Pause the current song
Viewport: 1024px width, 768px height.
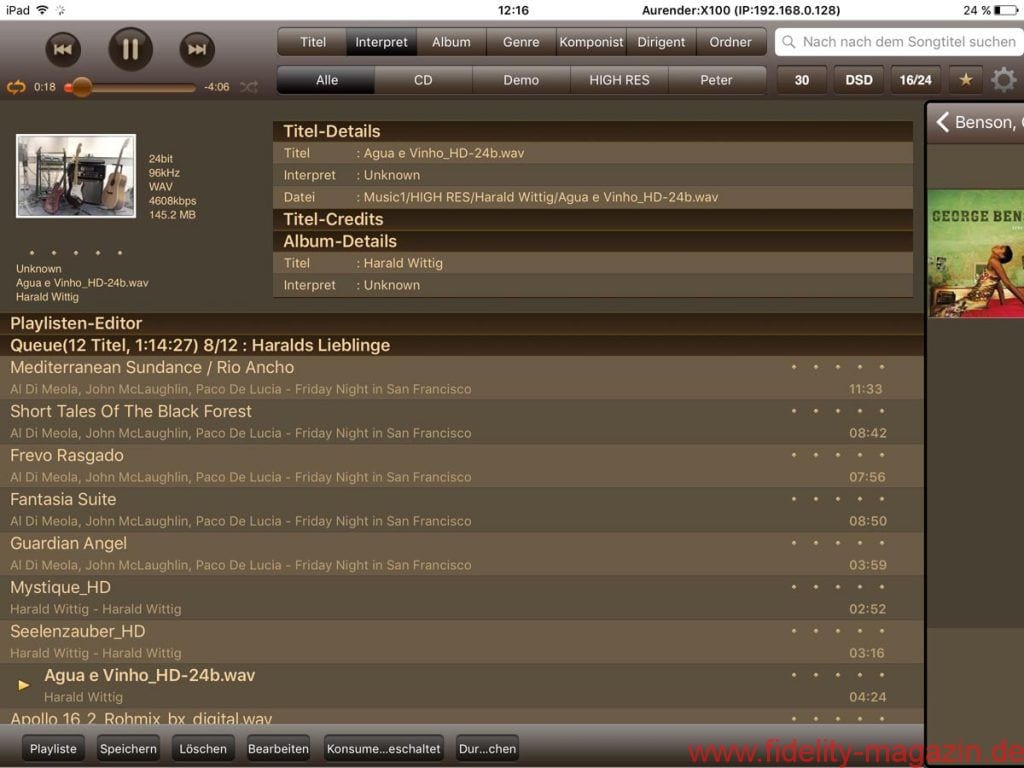point(130,49)
